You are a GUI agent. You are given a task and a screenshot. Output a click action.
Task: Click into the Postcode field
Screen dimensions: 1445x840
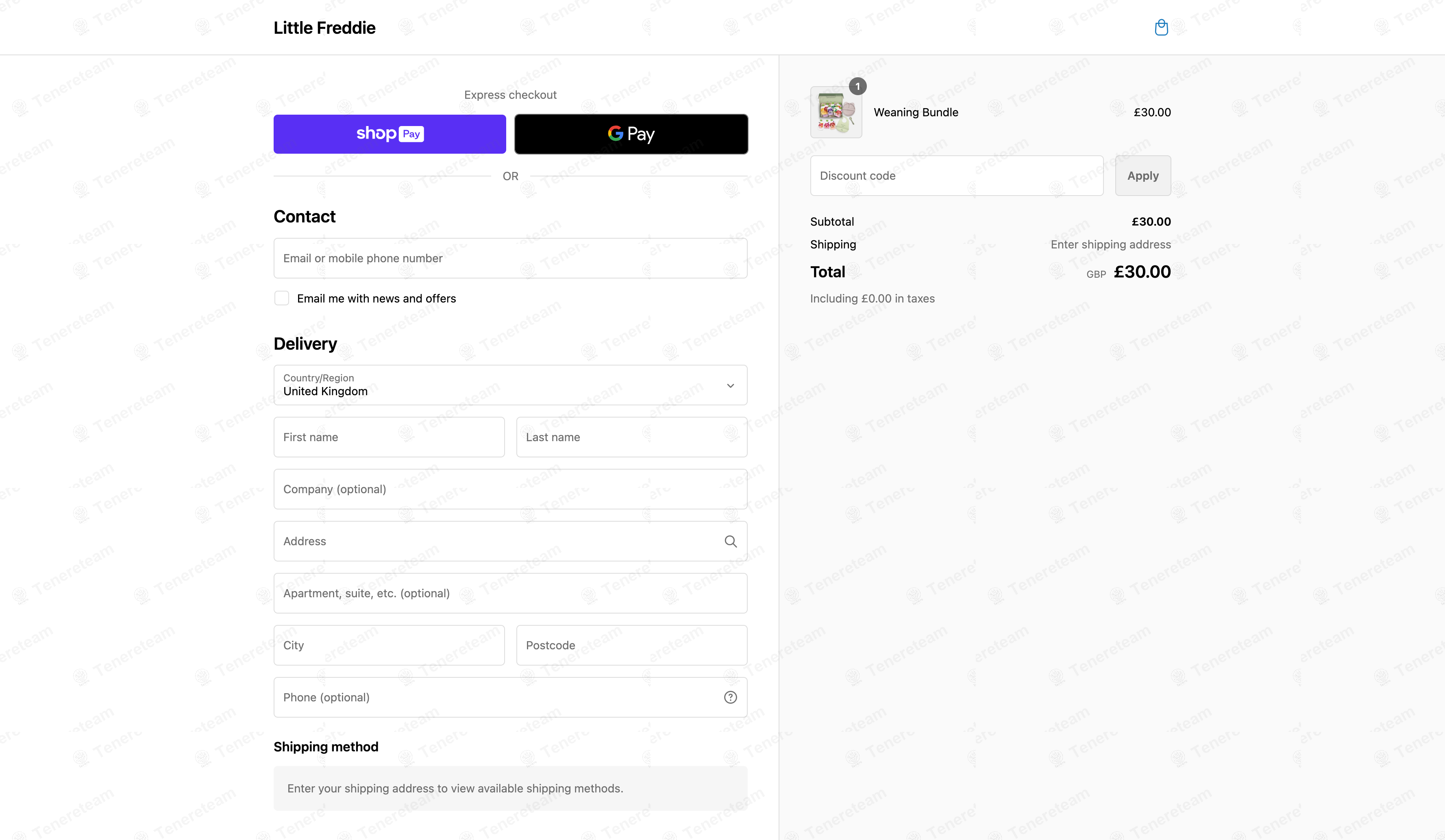(x=632, y=645)
